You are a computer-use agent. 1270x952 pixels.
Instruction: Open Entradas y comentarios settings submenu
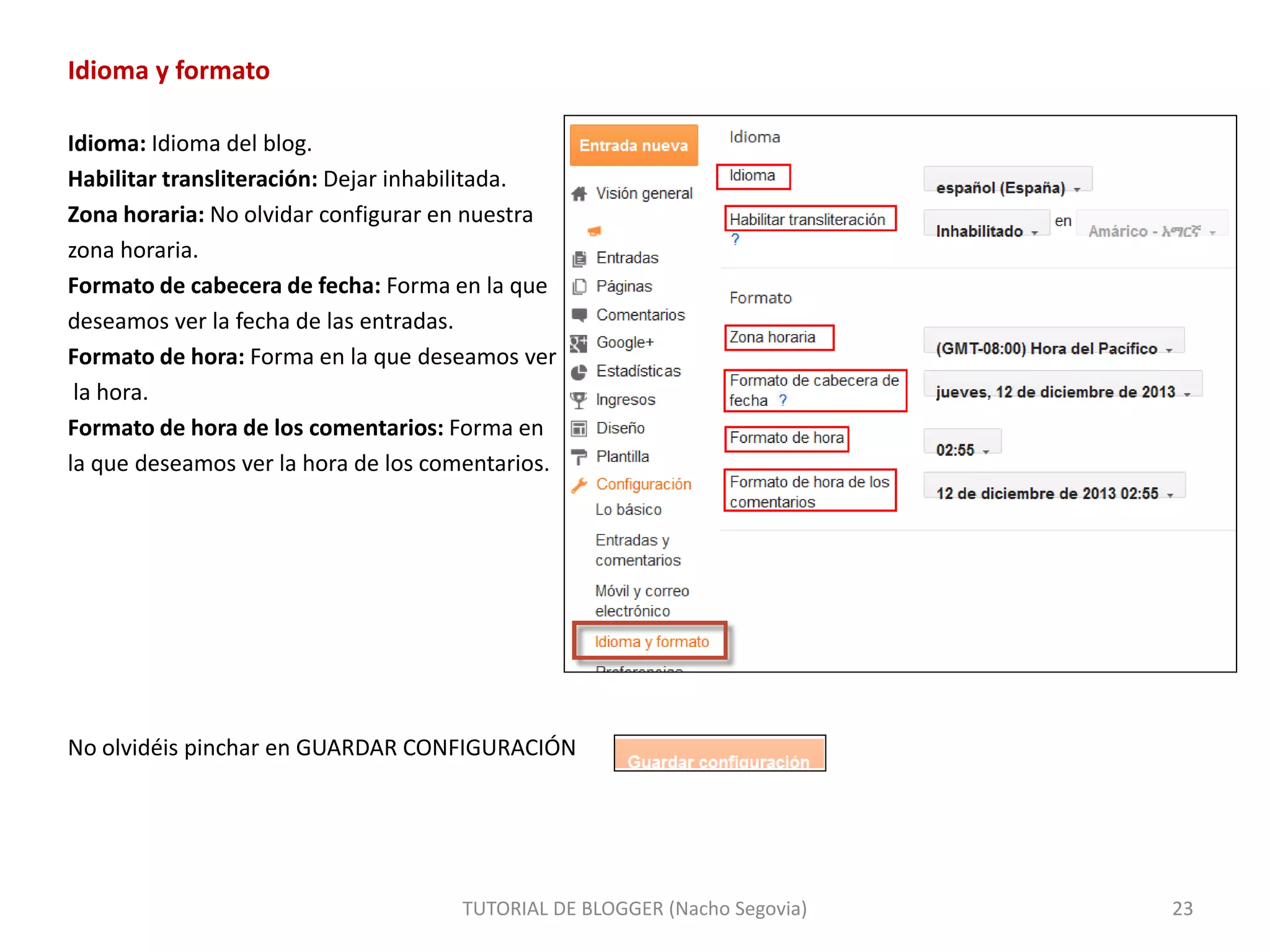click(x=638, y=550)
